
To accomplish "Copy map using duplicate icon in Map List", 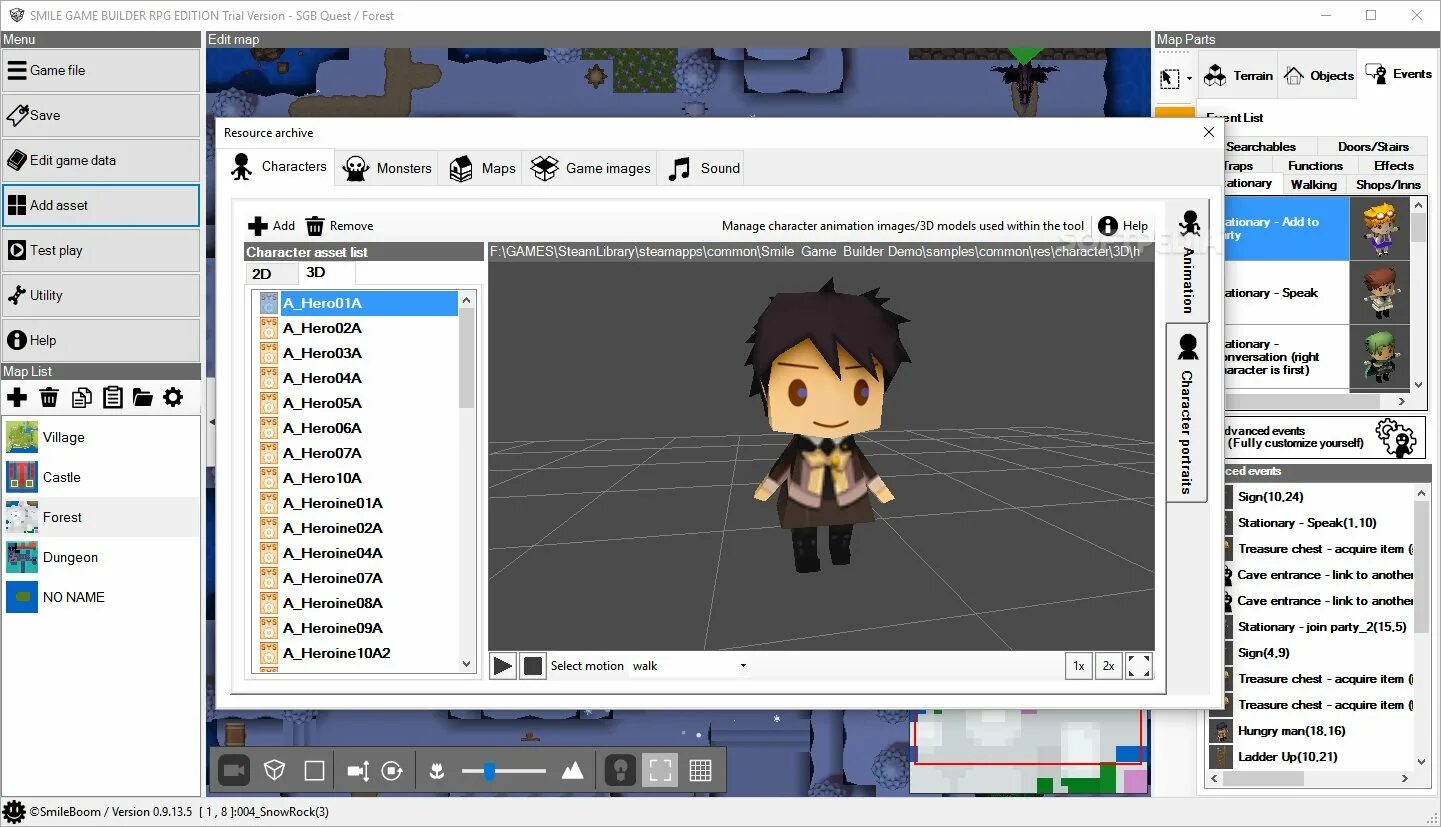I will [x=81, y=398].
